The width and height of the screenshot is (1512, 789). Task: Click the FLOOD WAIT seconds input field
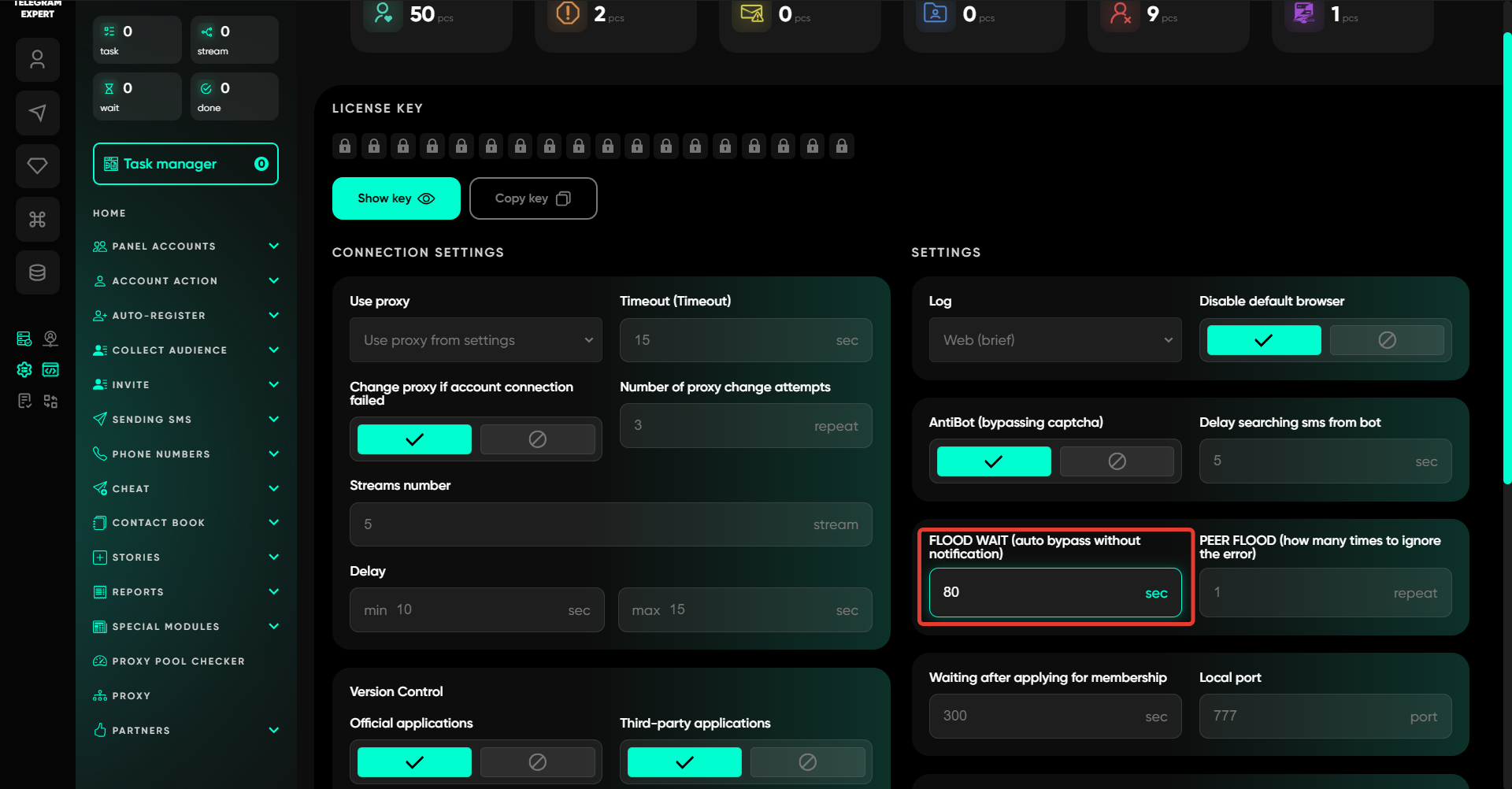(1039, 593)
